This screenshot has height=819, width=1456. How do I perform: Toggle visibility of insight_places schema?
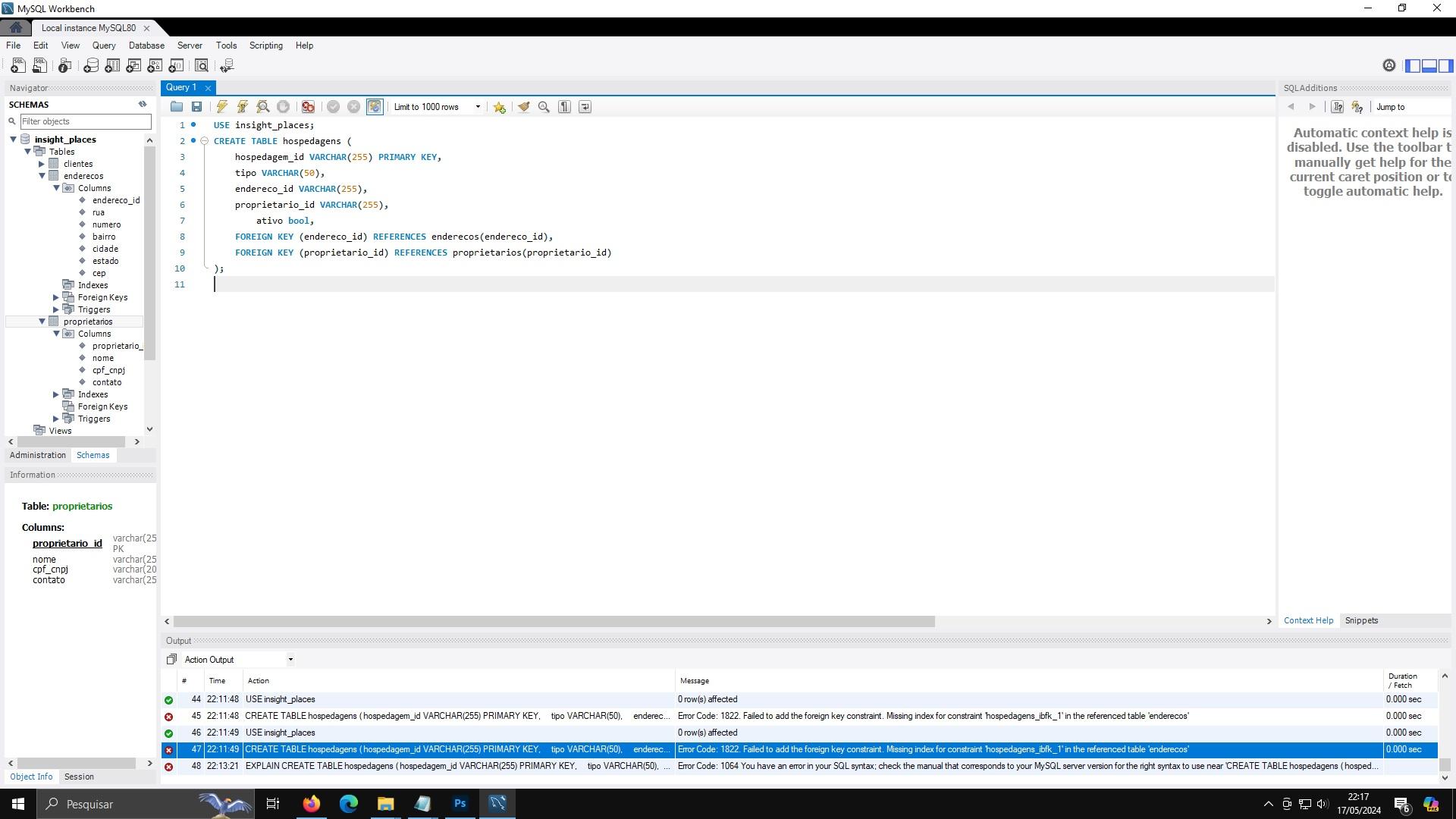point(14,139)
